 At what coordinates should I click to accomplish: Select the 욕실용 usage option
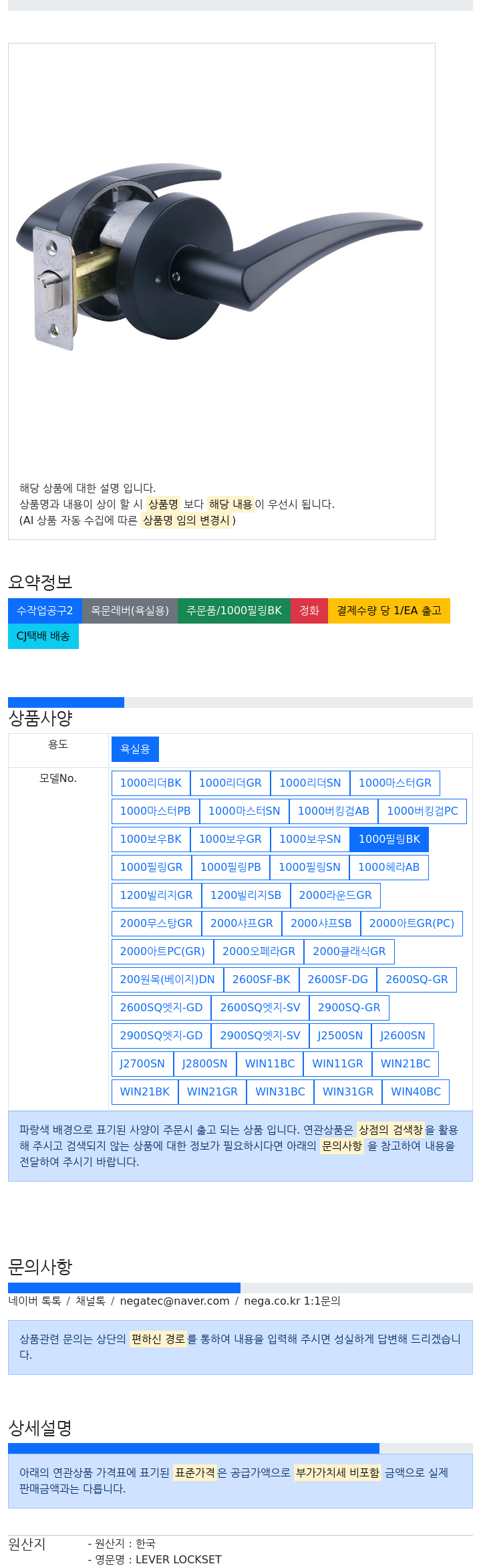pyautogui.click(x=135, y=749)
